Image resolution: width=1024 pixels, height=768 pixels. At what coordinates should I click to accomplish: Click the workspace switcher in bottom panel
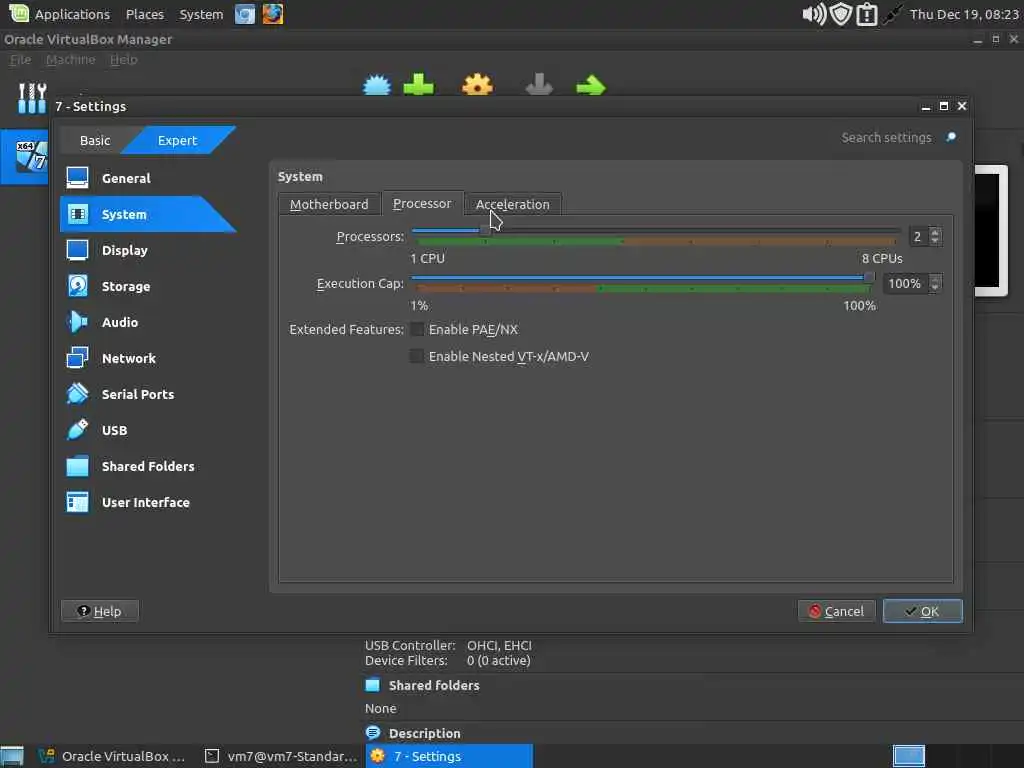pyautogui.click(x=908, y=756)
